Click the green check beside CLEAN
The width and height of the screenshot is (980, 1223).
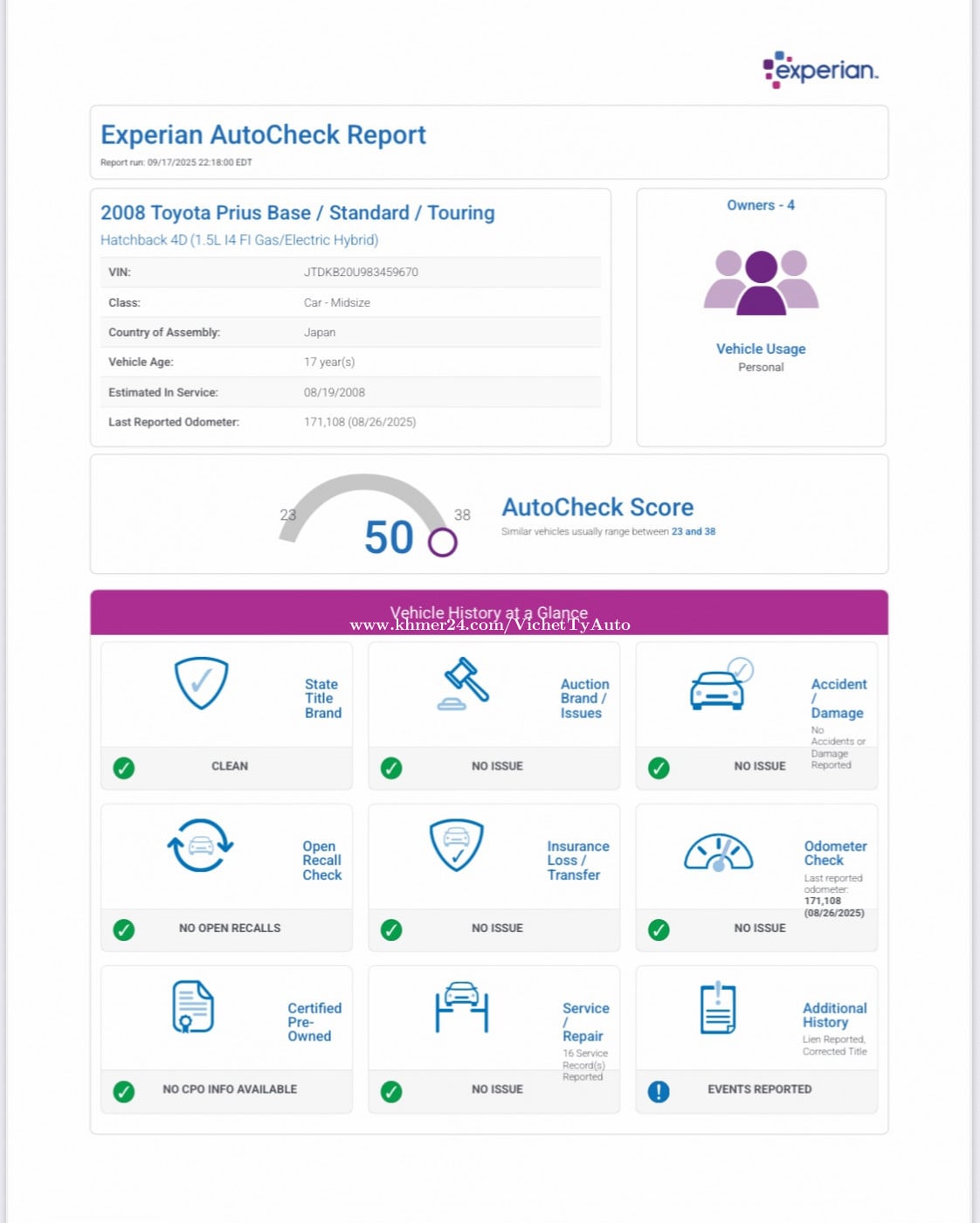(x=124, y=768)
